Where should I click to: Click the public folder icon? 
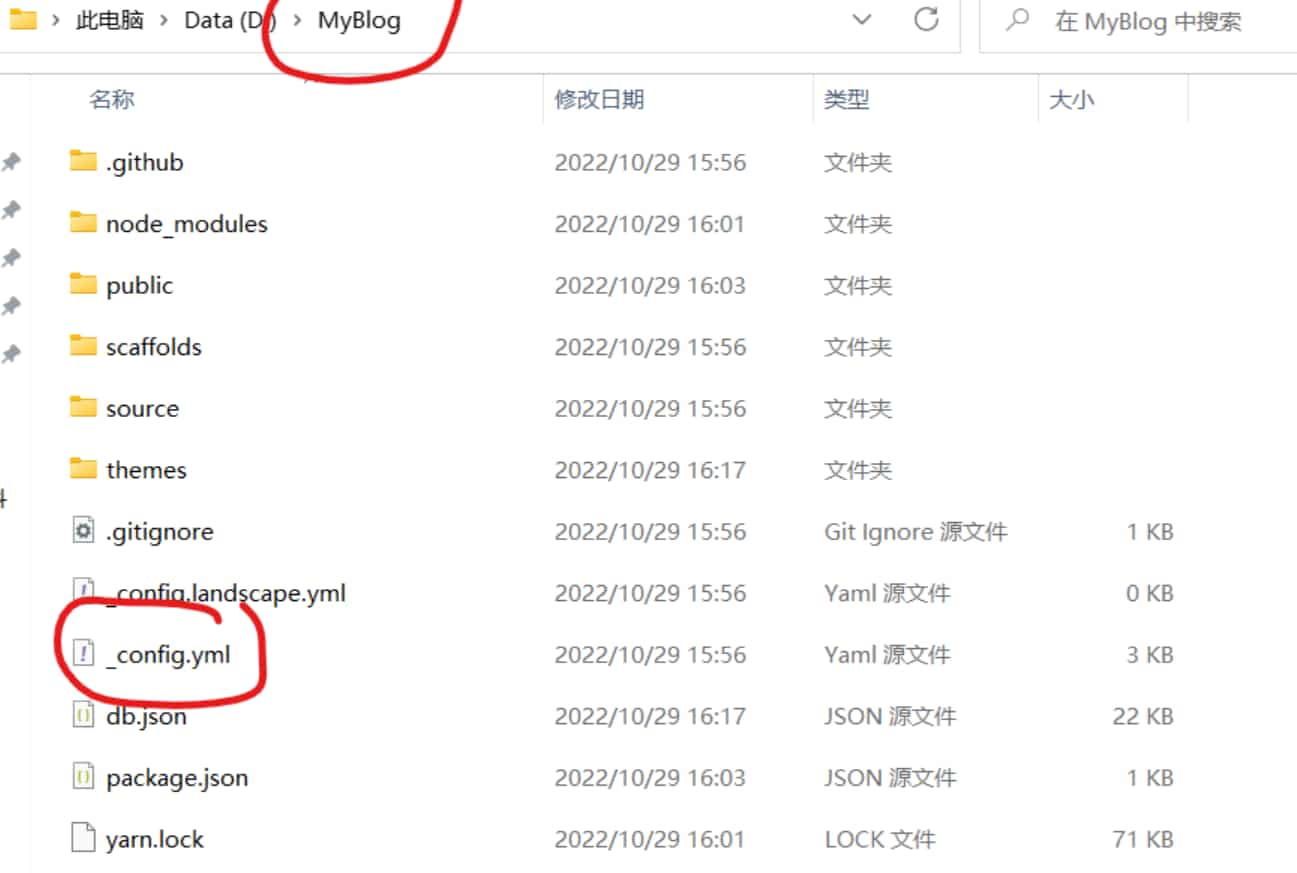[83, 285]
